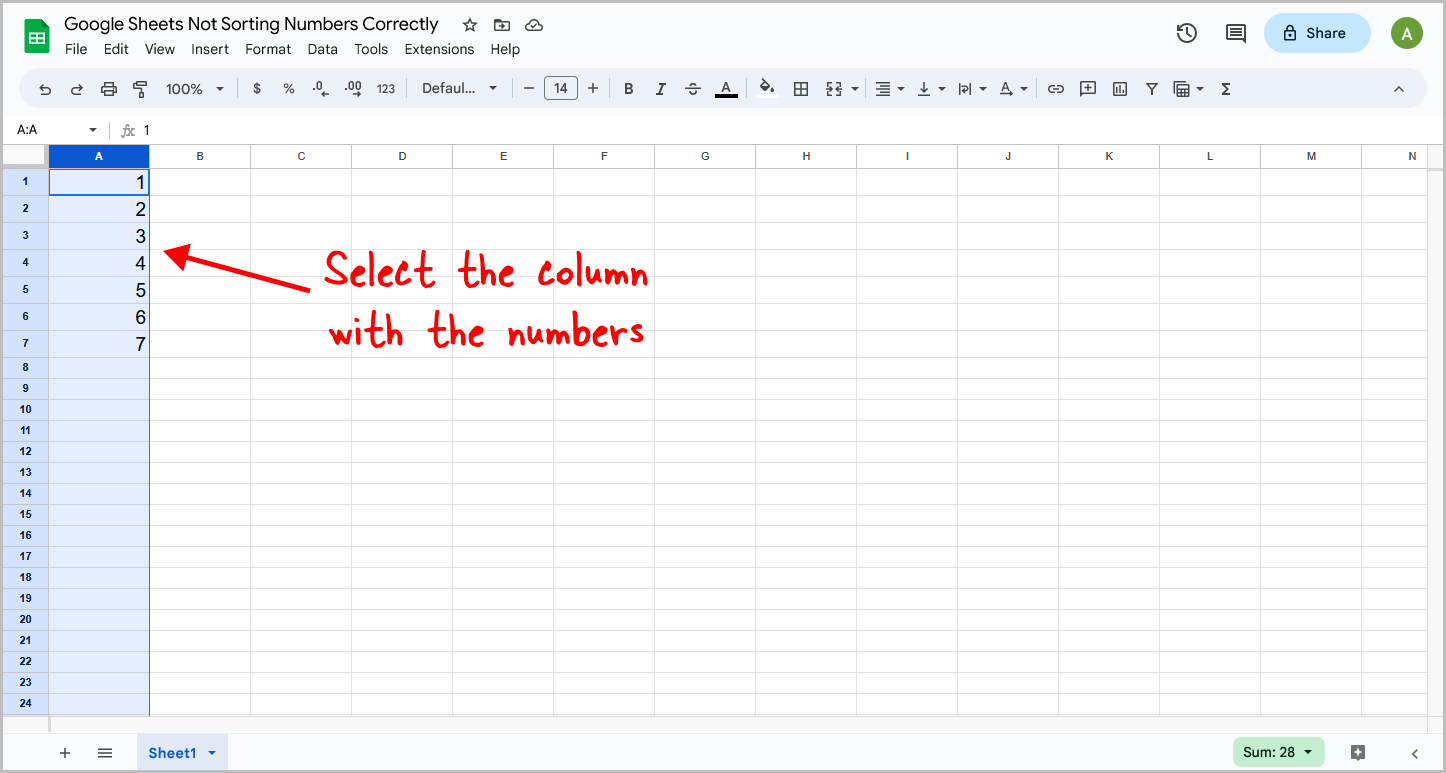The width and height of the screenshot is (1446, 773).
Task: Go to Sheets home logo
Action: (x=37, y=37)
